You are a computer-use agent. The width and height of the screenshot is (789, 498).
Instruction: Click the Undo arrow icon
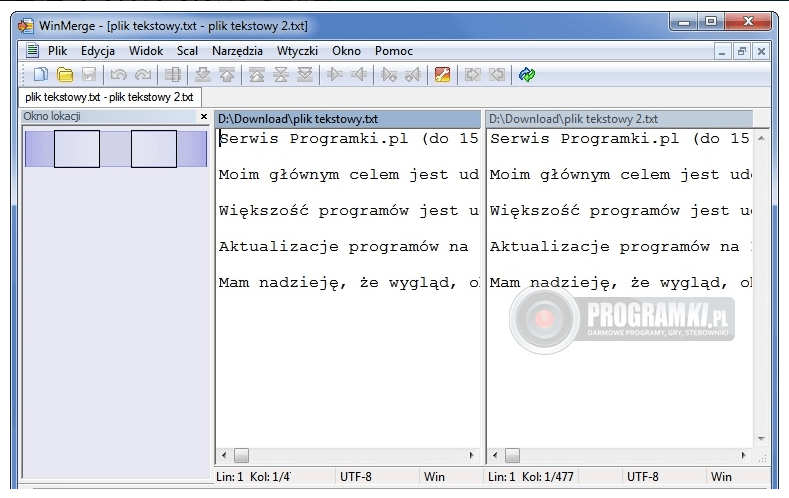point(119,75)
